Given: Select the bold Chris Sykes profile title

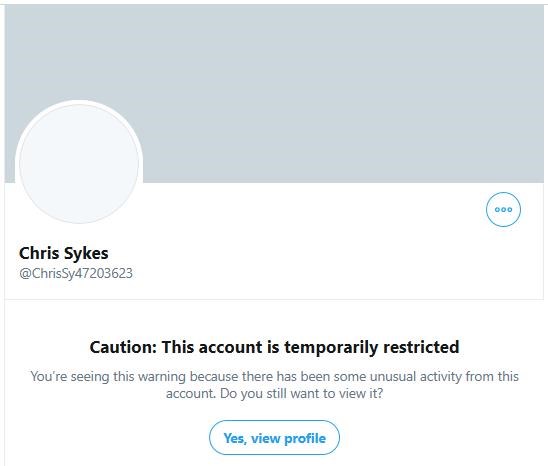Looking at the screenshot, I should (64, 253).
